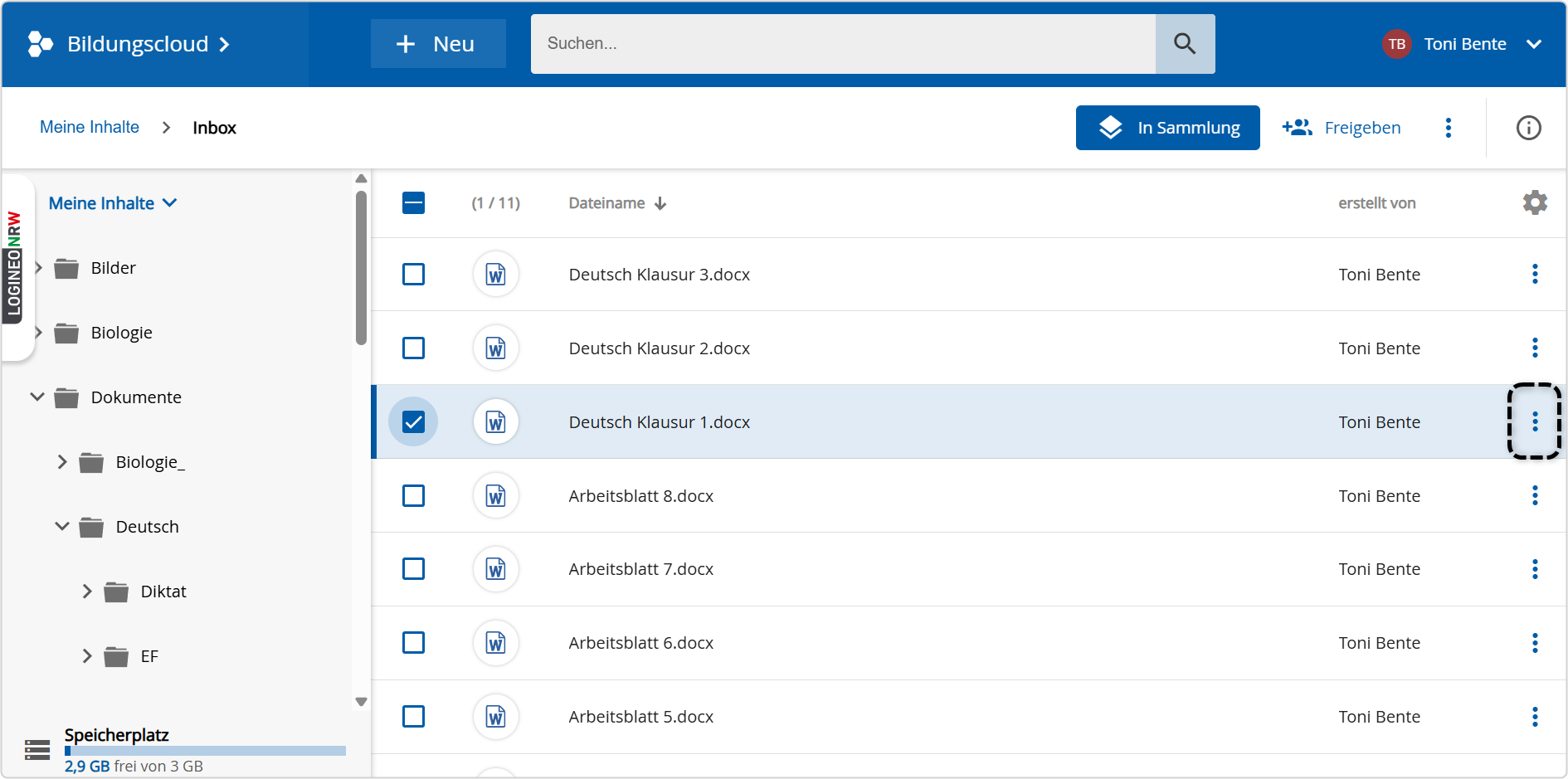The height and width of the screenshot is (779, 1568).
Task: Open the info panel icon
Action: coord(1528,128)
